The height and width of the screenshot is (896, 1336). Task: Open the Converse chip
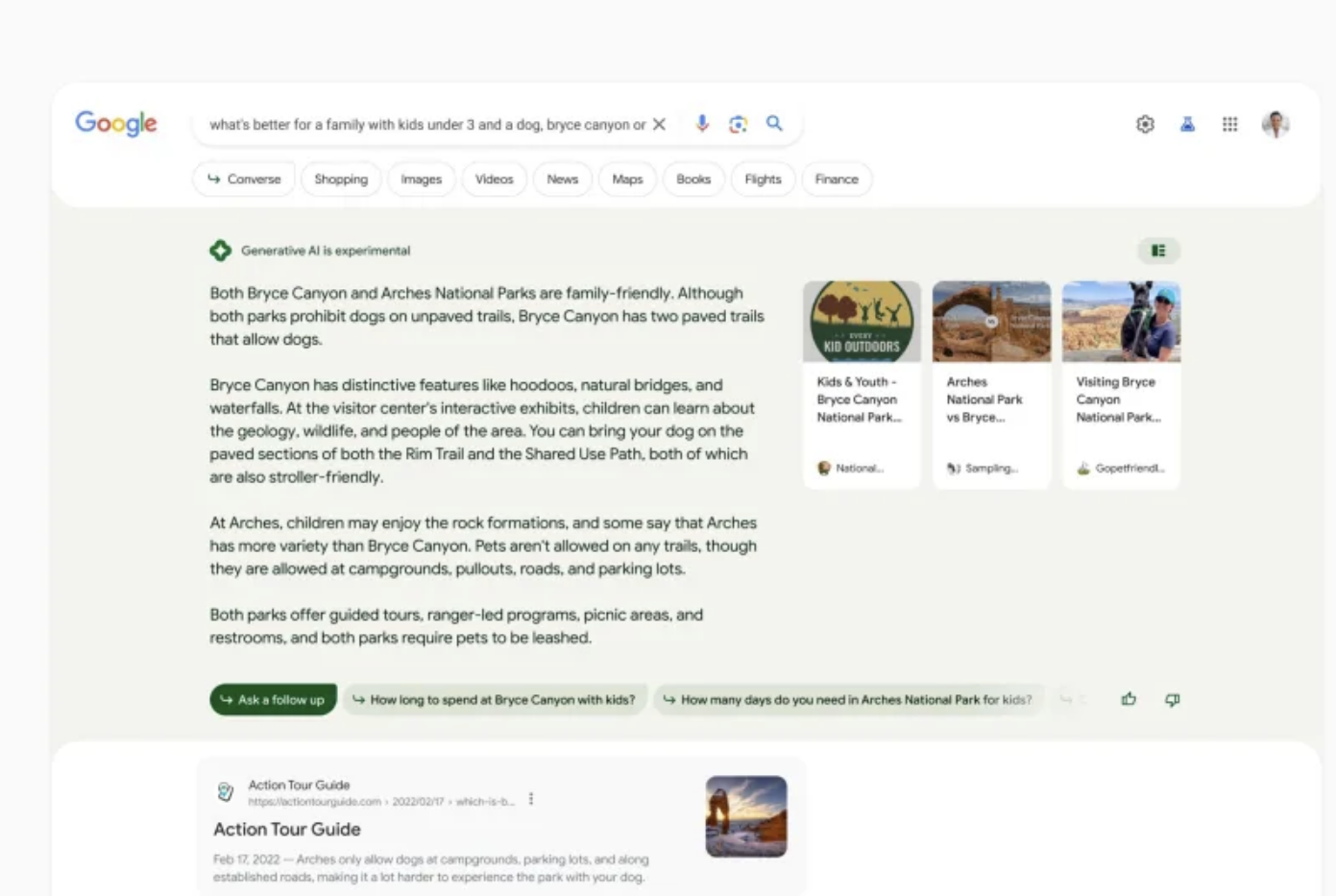tap(244, 180)
